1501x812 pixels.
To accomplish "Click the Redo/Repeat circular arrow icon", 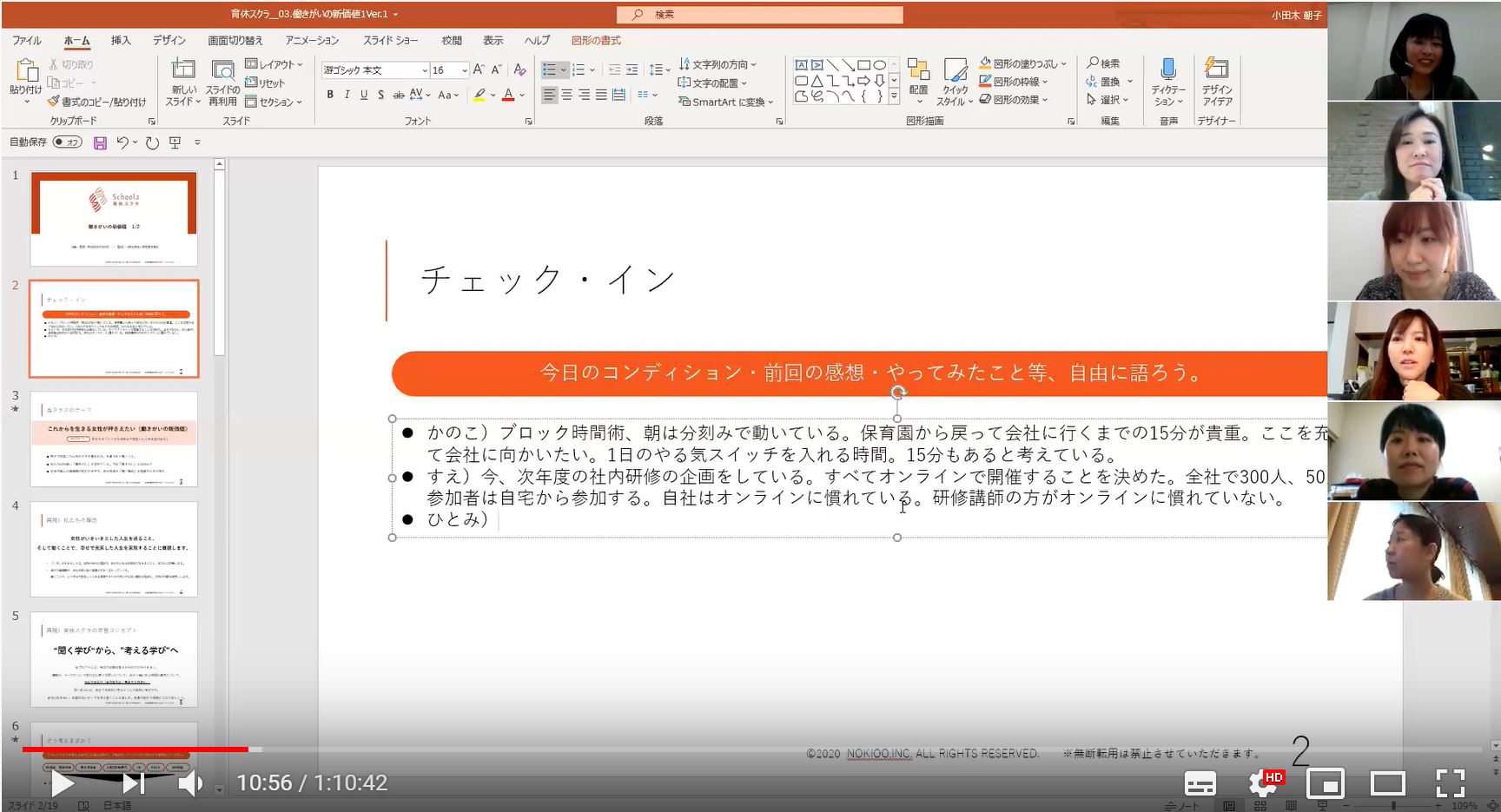I will (152, 142).
